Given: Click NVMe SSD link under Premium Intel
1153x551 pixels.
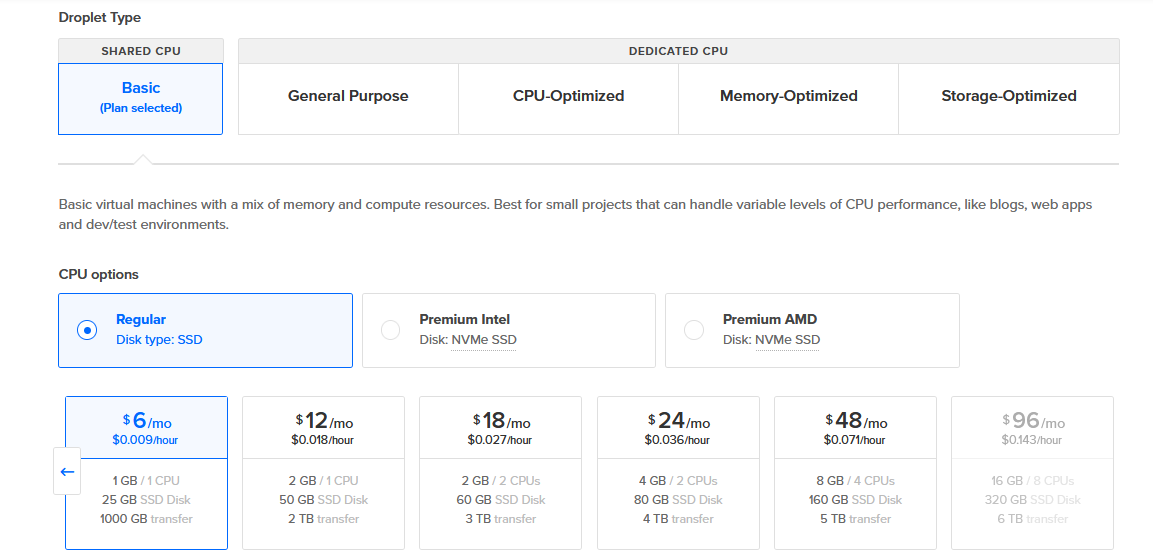Looking at the screenshot, I should tap(483, 341).
